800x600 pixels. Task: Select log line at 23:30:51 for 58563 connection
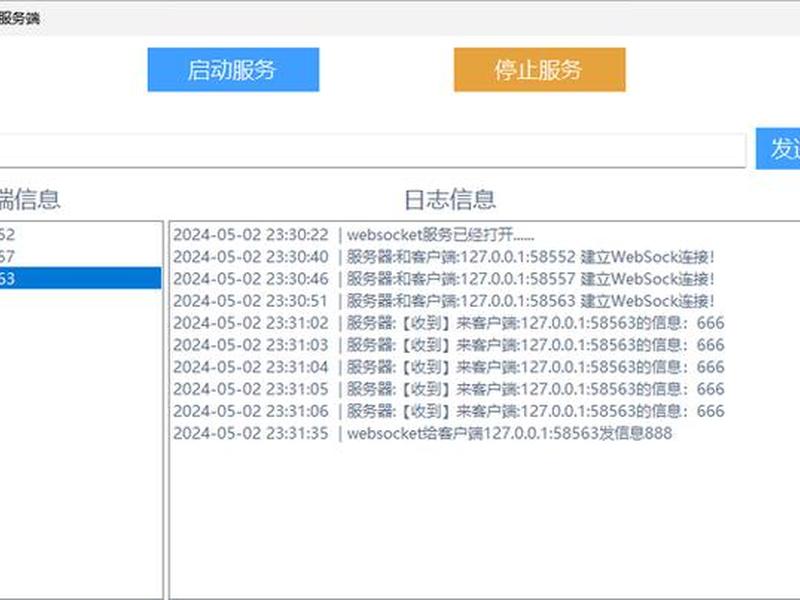(x=443, y=301)
